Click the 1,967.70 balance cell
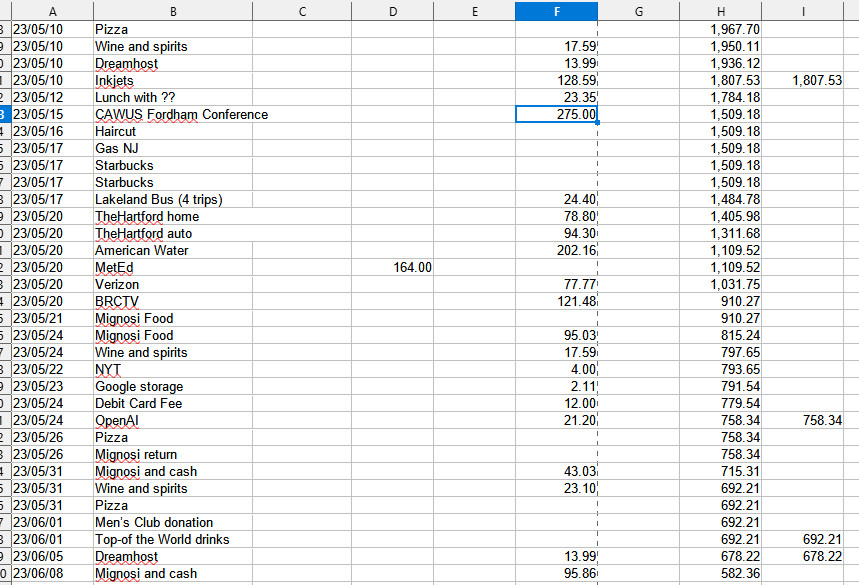Image resolution: width=859 pixels, height=585 pixels. (x=721, y=29)
